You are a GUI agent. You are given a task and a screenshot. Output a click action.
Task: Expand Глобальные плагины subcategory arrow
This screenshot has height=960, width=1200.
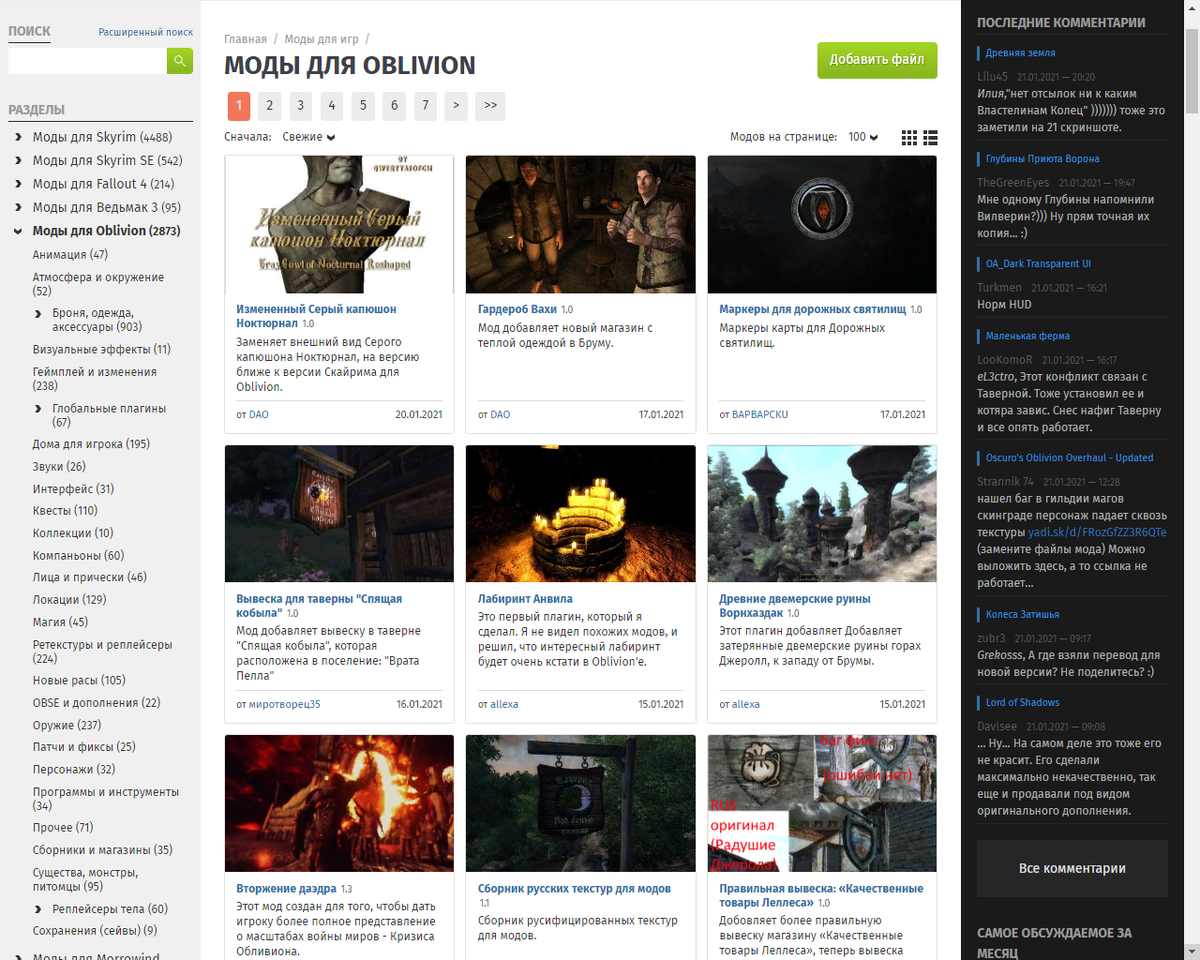(39, 408)
